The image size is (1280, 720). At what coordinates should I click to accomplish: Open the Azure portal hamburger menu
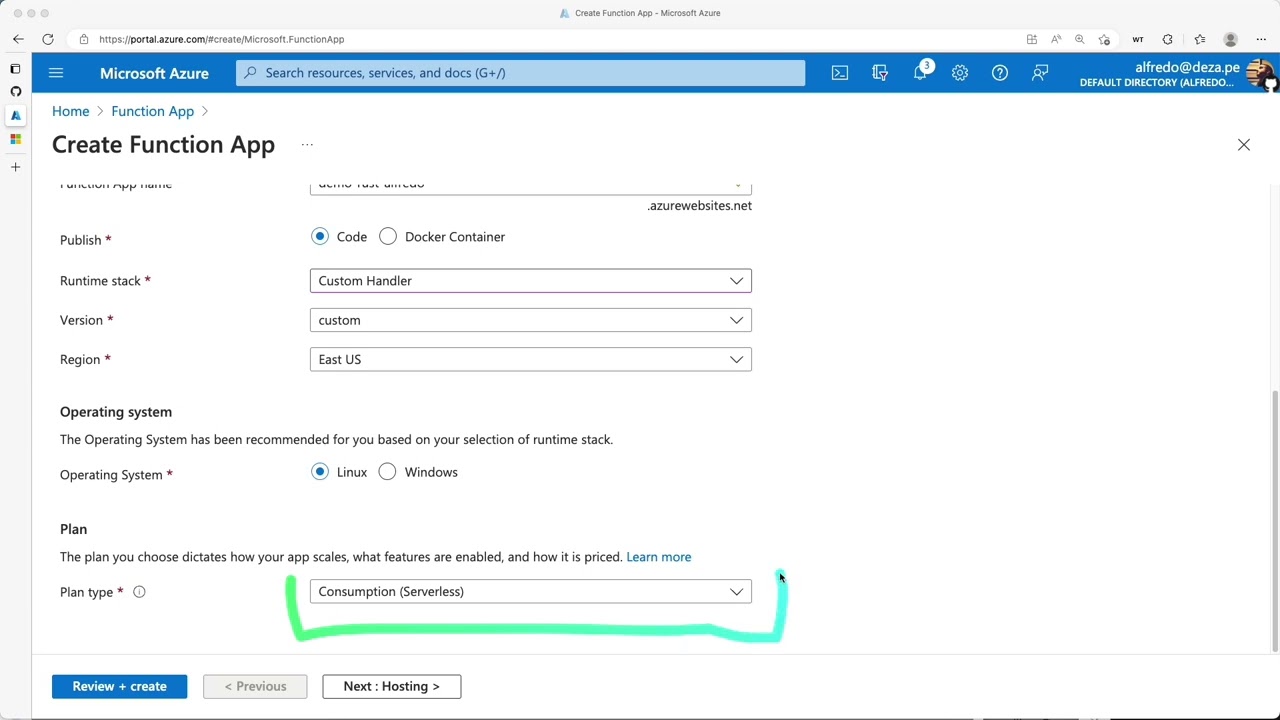coord(56,73)
